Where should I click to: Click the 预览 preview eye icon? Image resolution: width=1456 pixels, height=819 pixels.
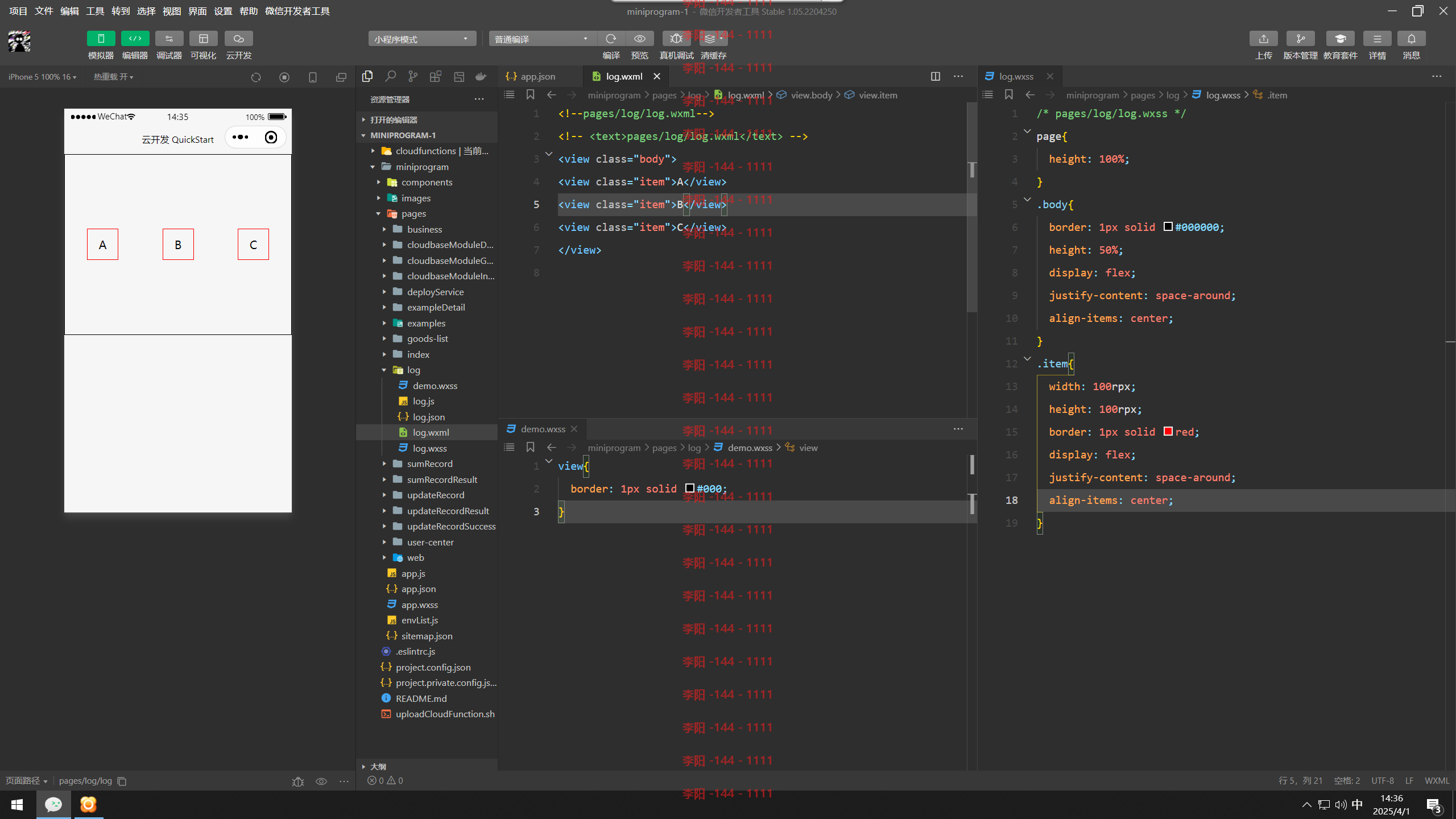[x=640, y=39]
